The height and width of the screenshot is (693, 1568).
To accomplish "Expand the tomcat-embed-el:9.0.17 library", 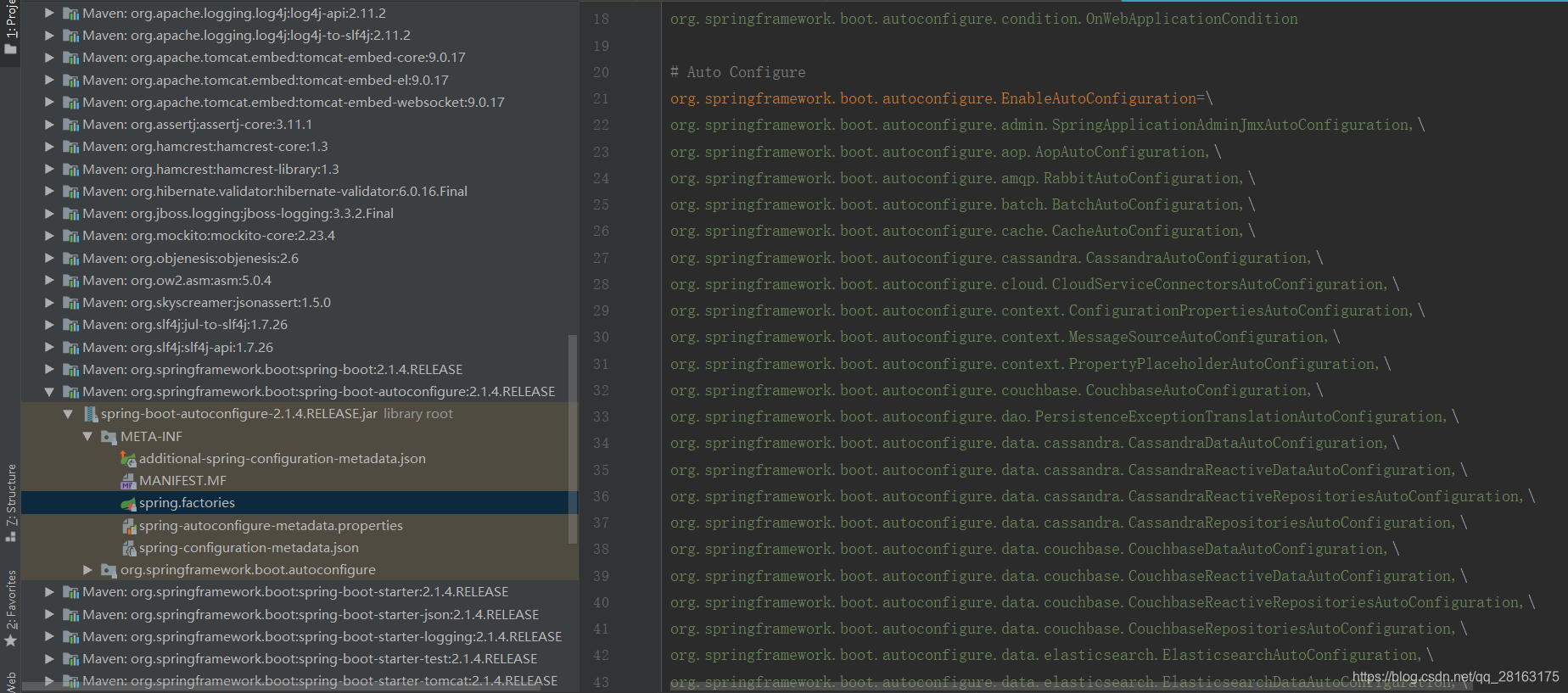I will [49, 80].
